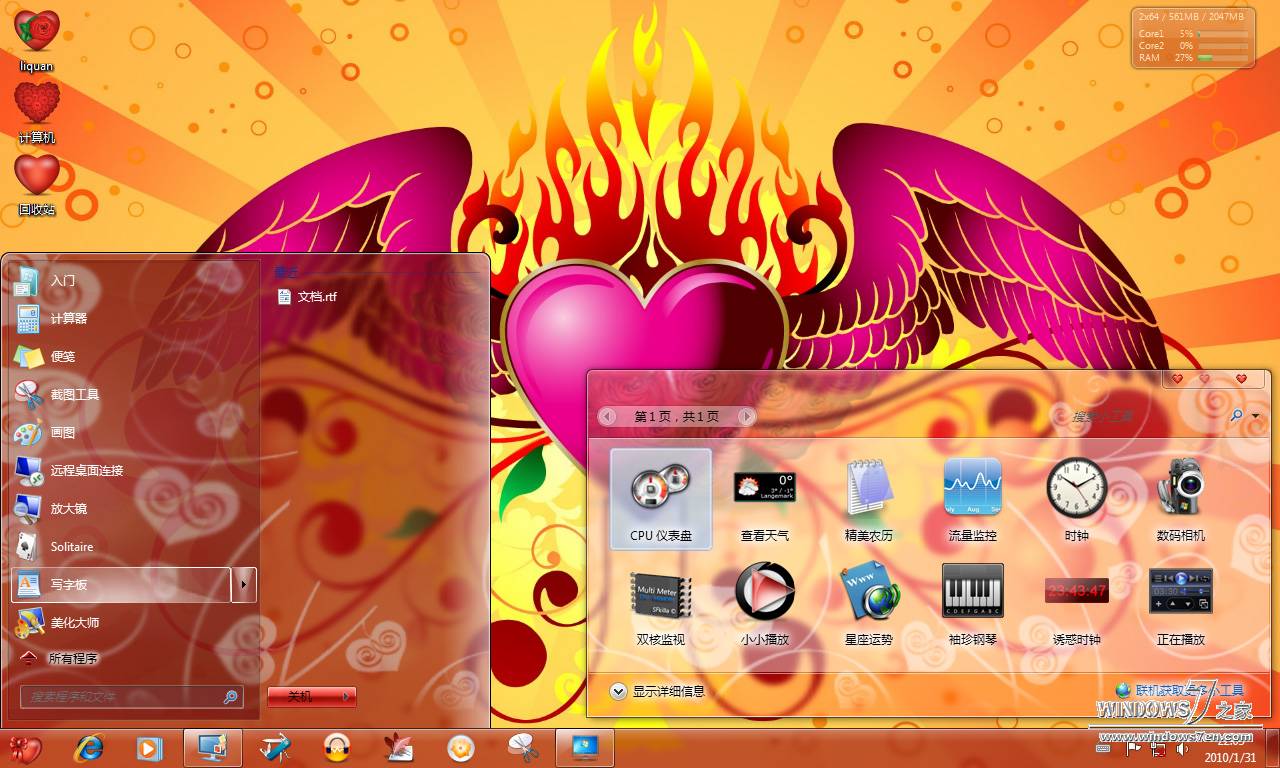Select the 查看天气 weather gadget
Viewport: 1280px width, 768px height.
[x=764, y=499]
